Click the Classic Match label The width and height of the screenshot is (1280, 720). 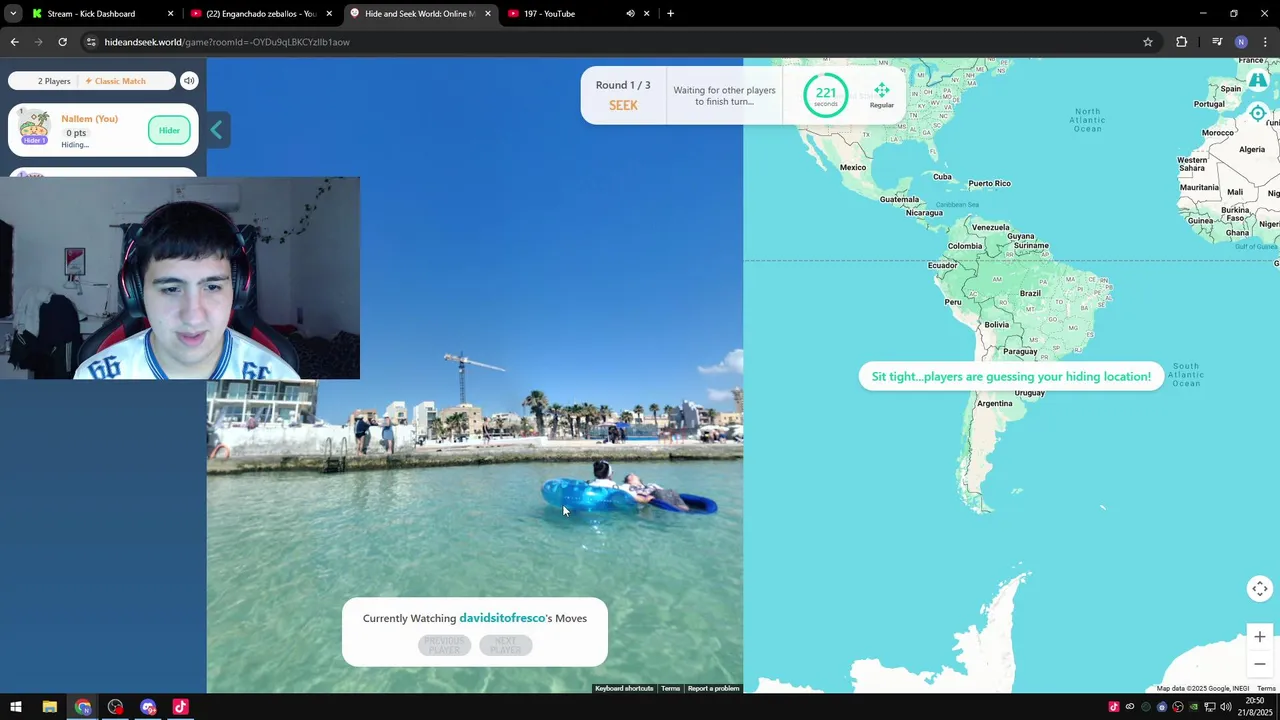point(115,81)
